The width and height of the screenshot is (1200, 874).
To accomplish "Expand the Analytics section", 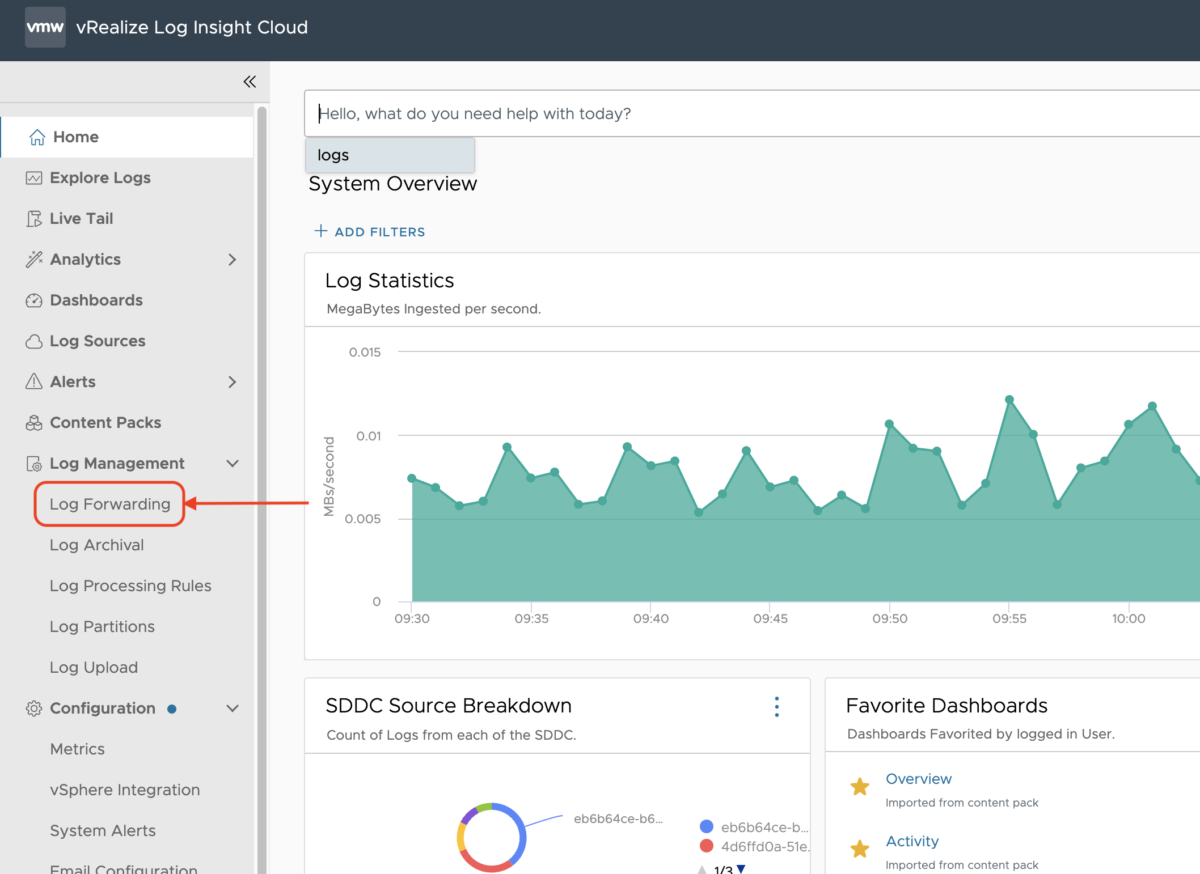I will pyautogui.click(x=232, y=259).
